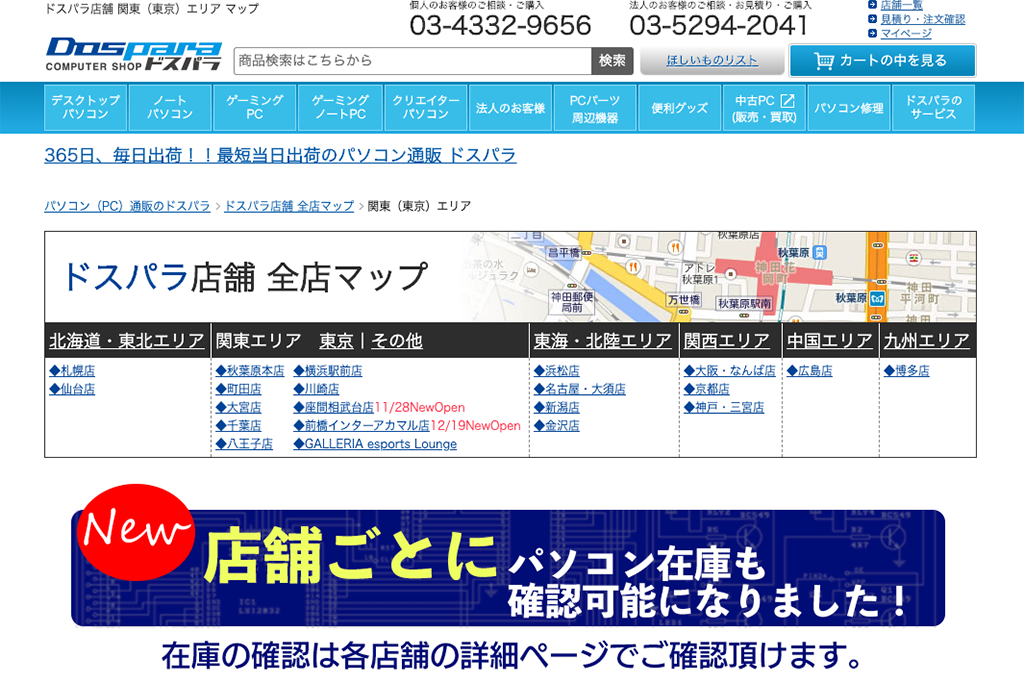Screen dimensions: 1024x683
Task: Open the ゲーミングノートPC menu
Action: [x=340, y=108]
